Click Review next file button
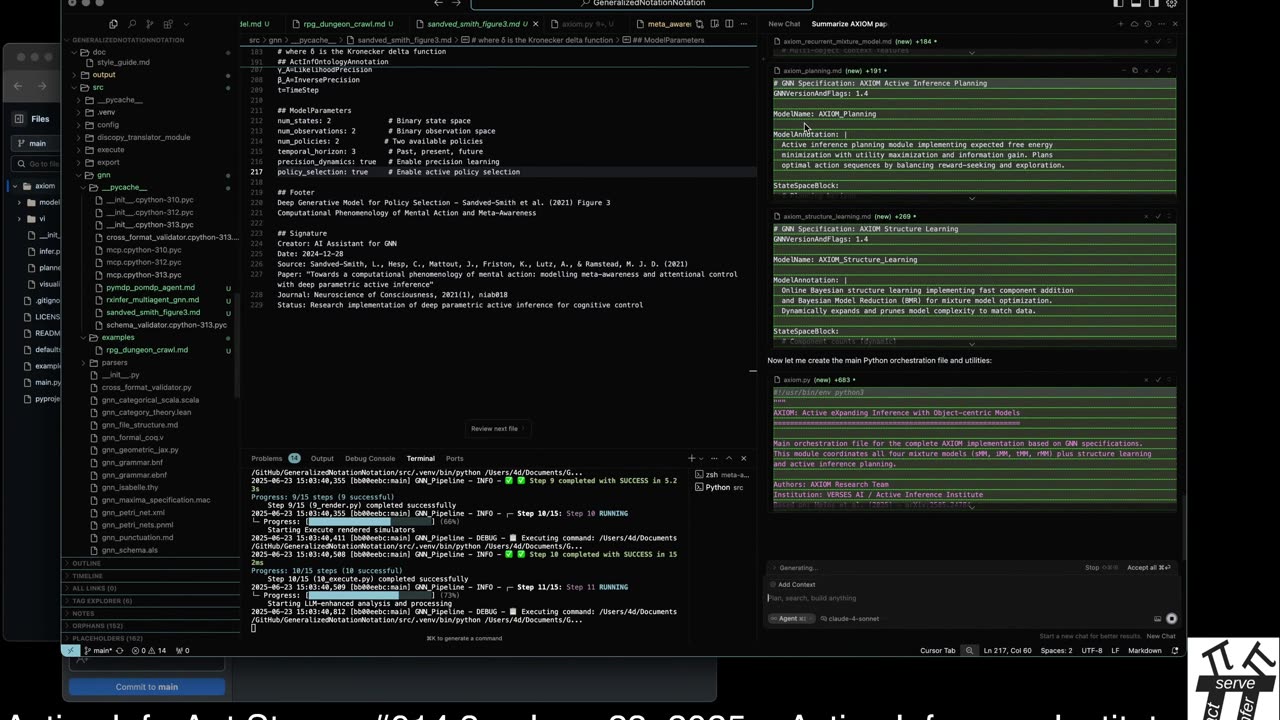Screen dimensions: 1280x720 [497, 428]
